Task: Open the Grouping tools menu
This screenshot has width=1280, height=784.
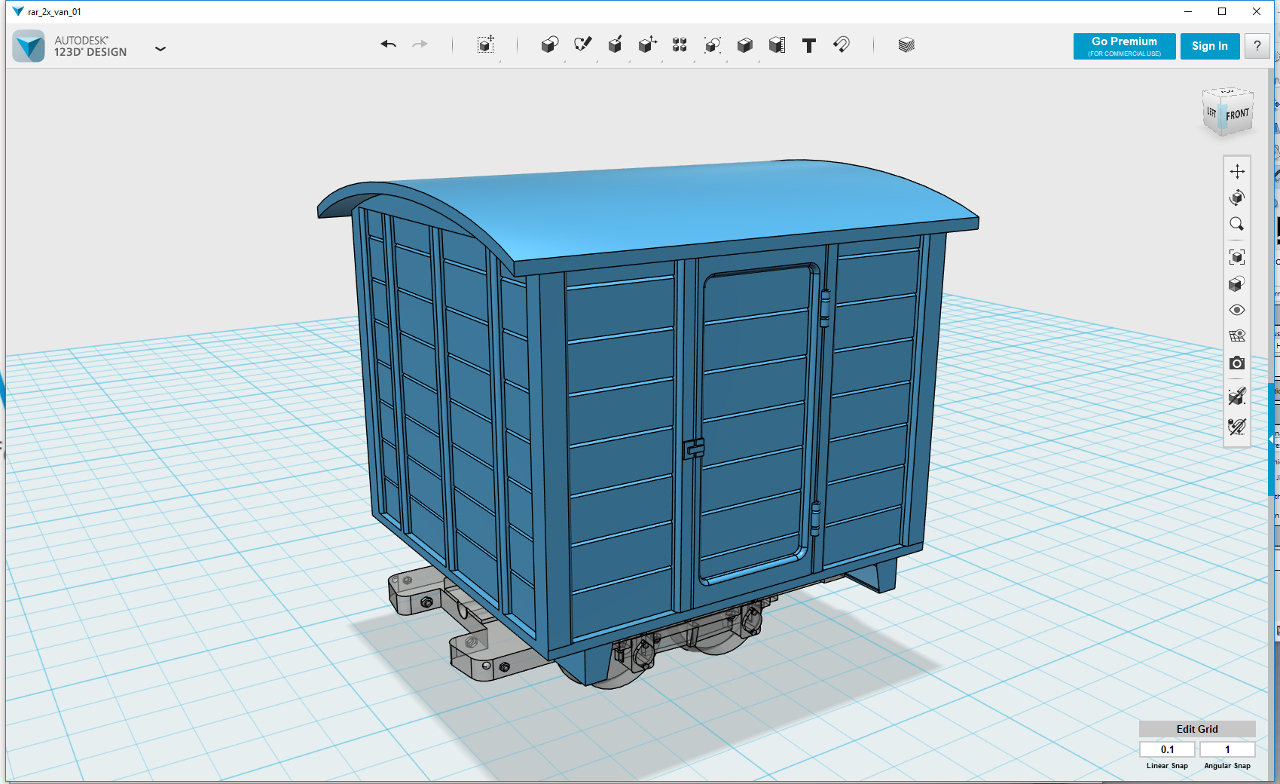Action: [x=712, y=45]
